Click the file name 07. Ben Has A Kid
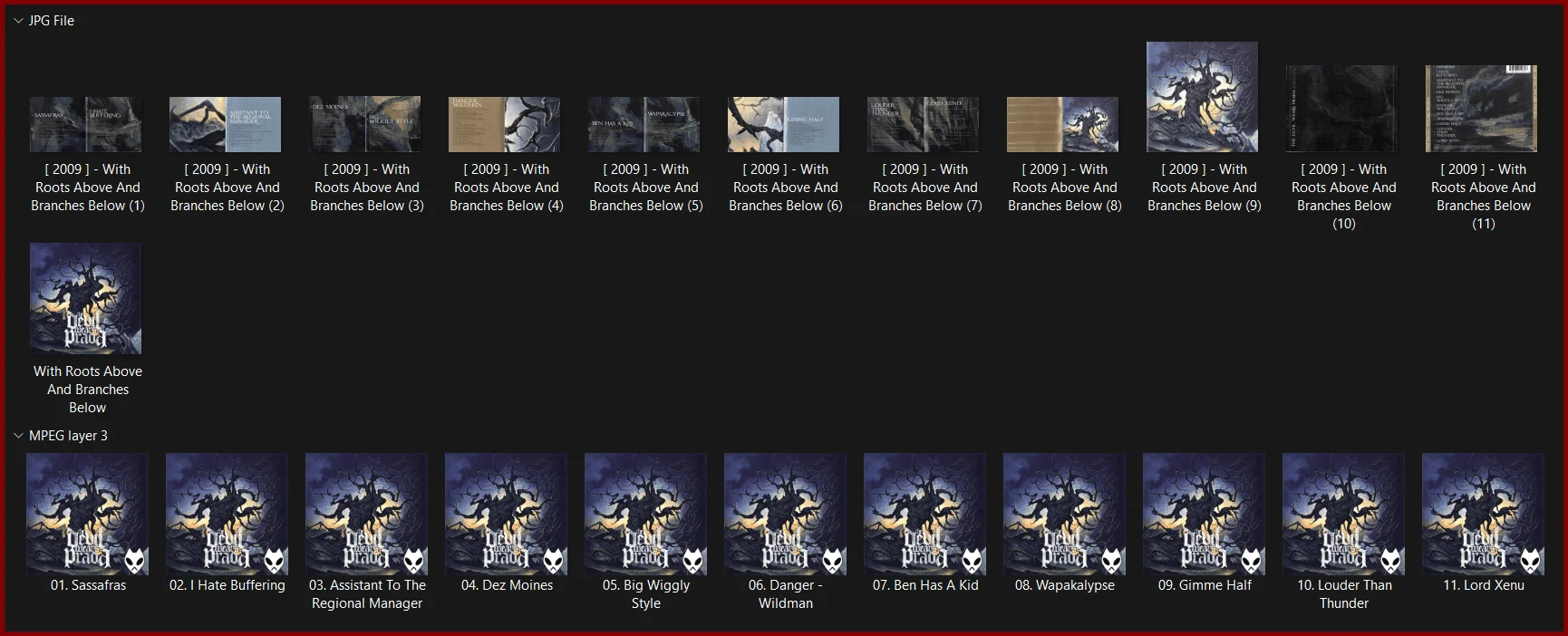 925,585
